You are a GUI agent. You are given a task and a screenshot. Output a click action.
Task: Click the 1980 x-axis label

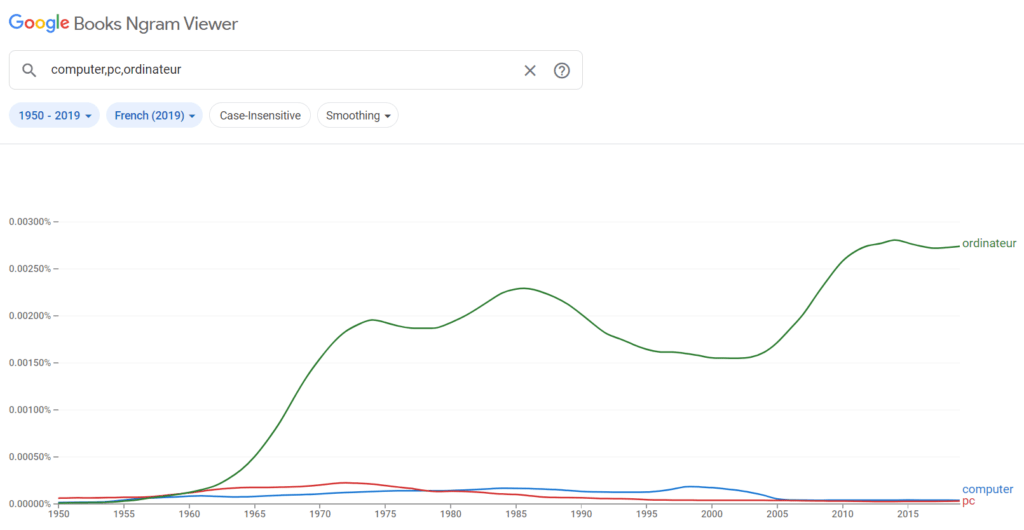(x=451, y=515)
